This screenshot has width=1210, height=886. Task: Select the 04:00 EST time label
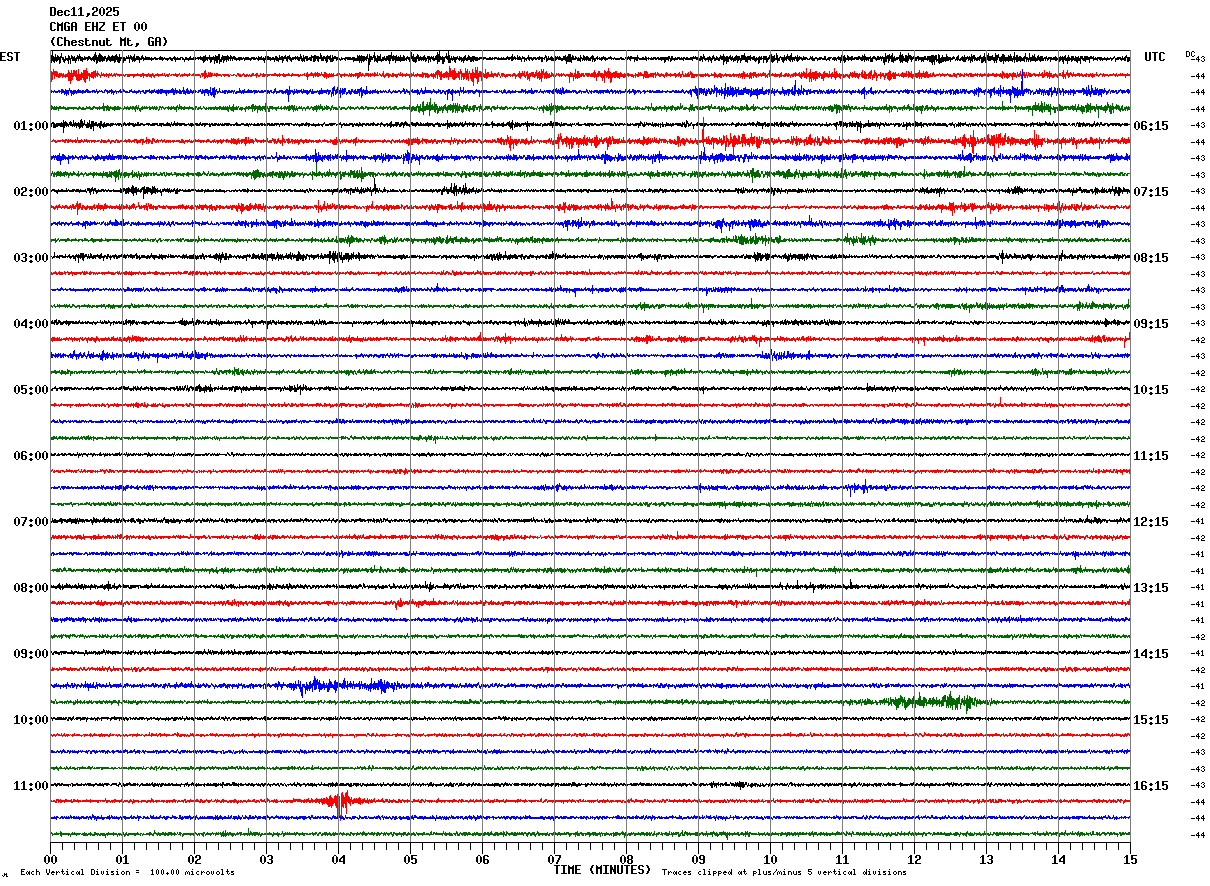(x=31, y=324)
